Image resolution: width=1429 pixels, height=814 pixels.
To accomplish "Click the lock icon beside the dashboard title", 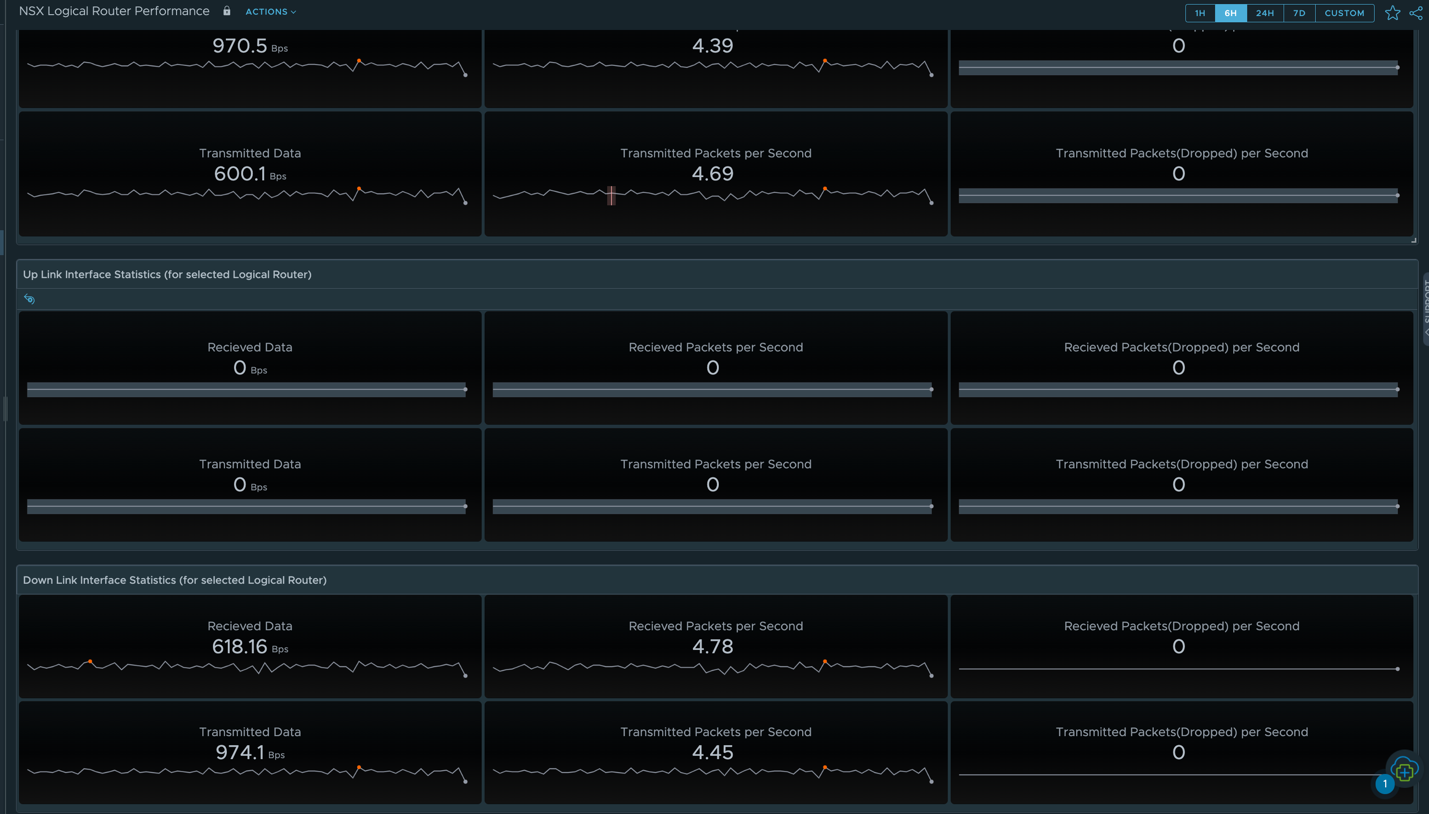I will 227,11.
